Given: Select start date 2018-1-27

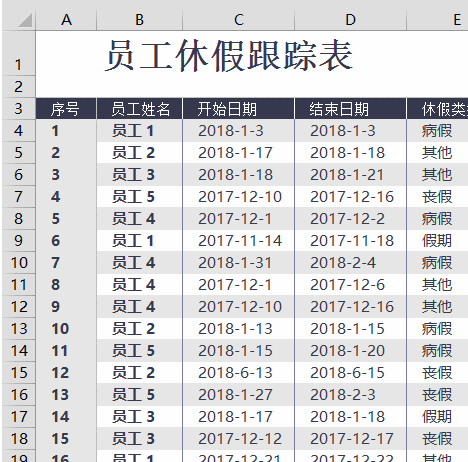Looking at the screenshot, I should click(238, 395).
